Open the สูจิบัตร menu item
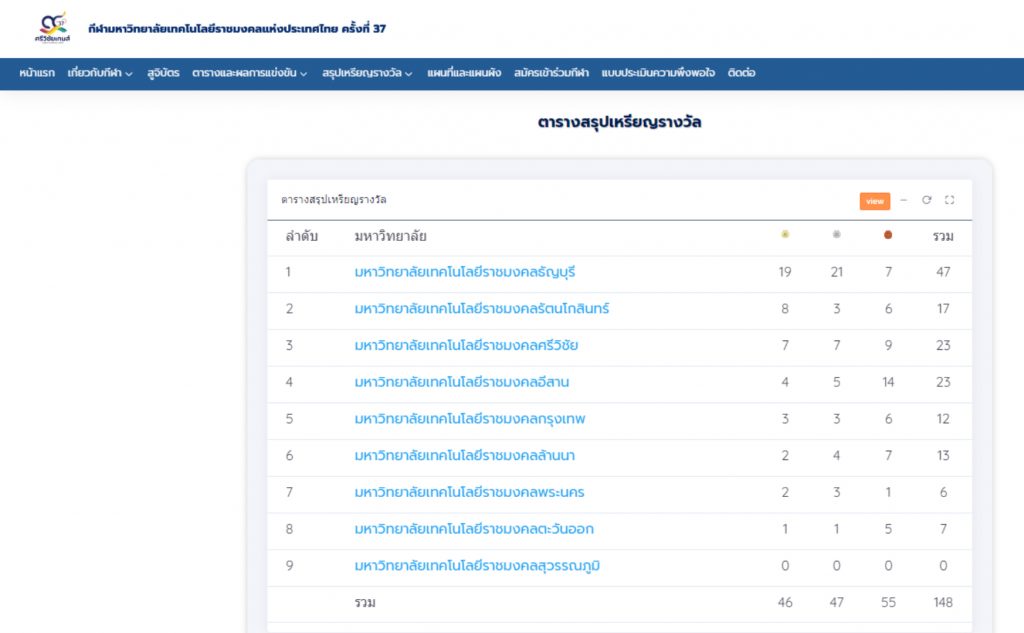Viewport: 1024px width, 633px height. tap(163, 73)
